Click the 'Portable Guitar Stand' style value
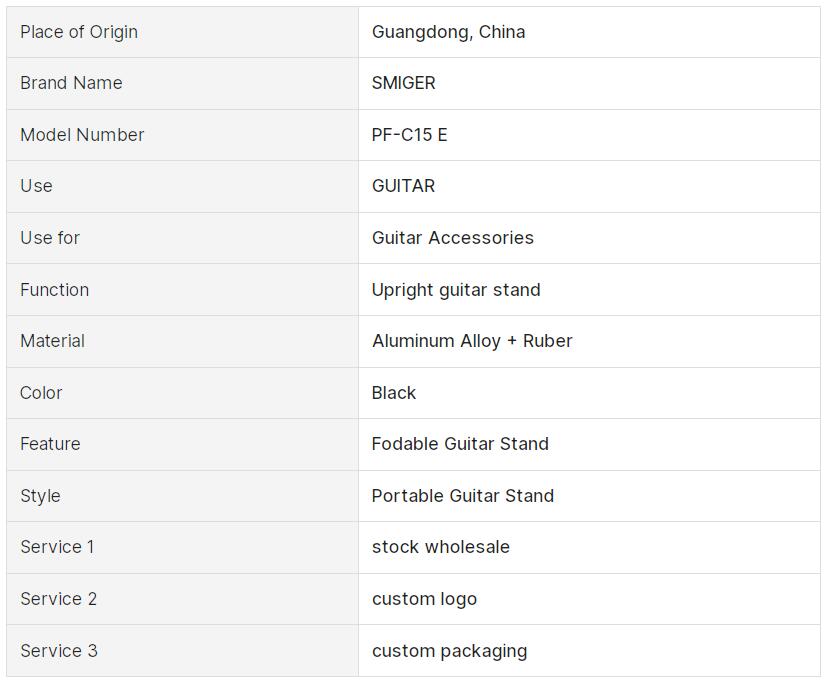The width and height of the screenshot is (825, 684). click(x=462, y=496)
